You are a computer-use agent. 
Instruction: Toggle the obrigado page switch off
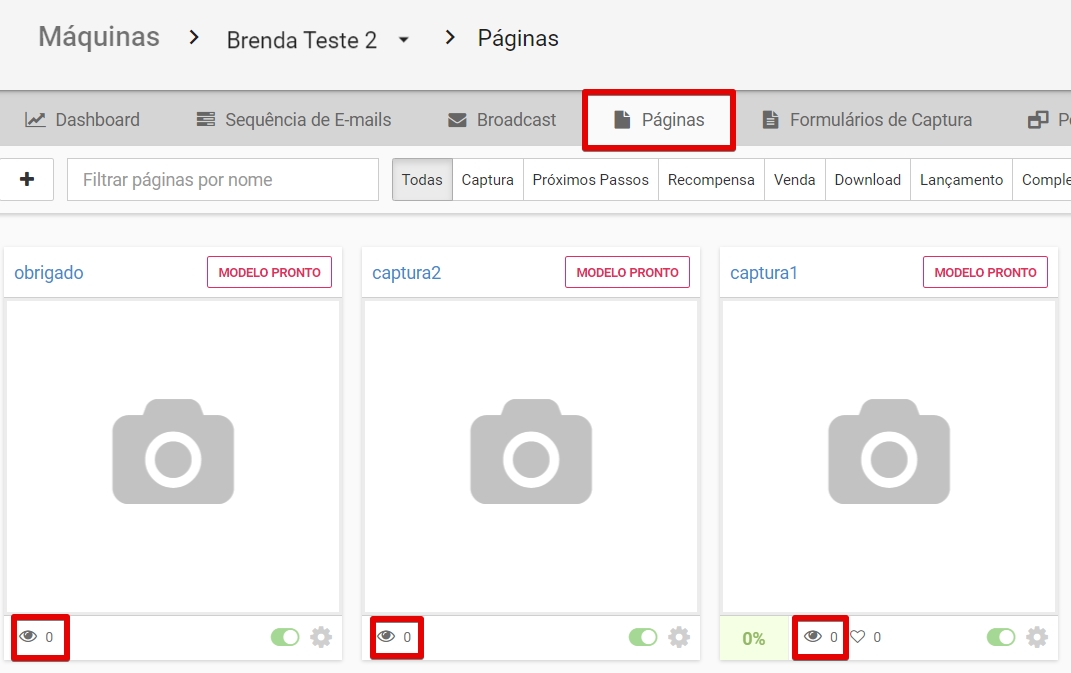click(x=285, y=637)
